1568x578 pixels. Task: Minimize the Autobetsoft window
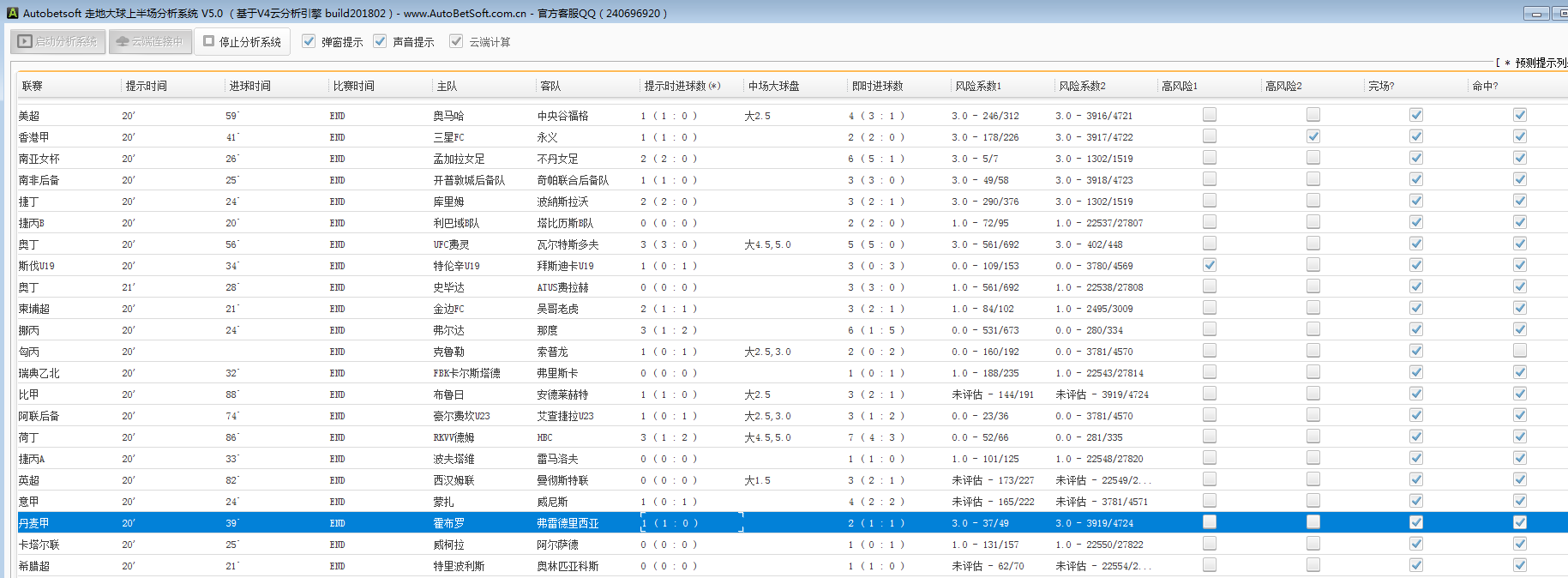click(1535, 13)
